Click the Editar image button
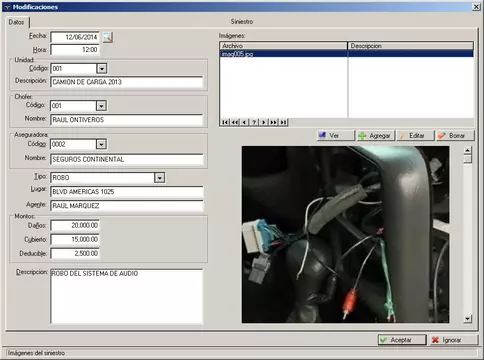Viewport: 484px width, 360px height. [416, 135]
